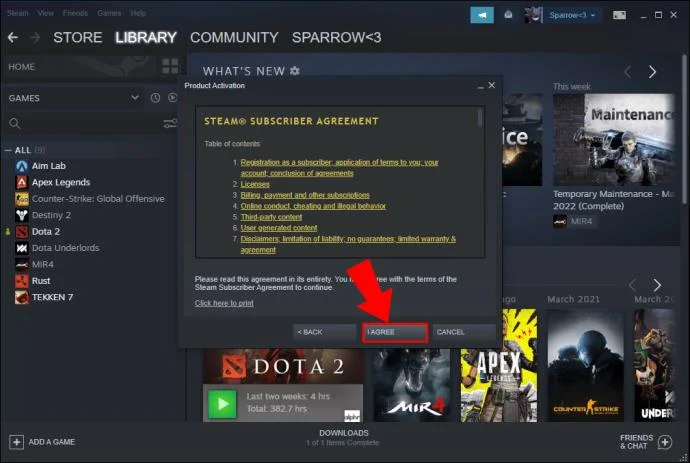Select Dota 2 in library list
The image size is (690, 463).
(x=46, y=232)
